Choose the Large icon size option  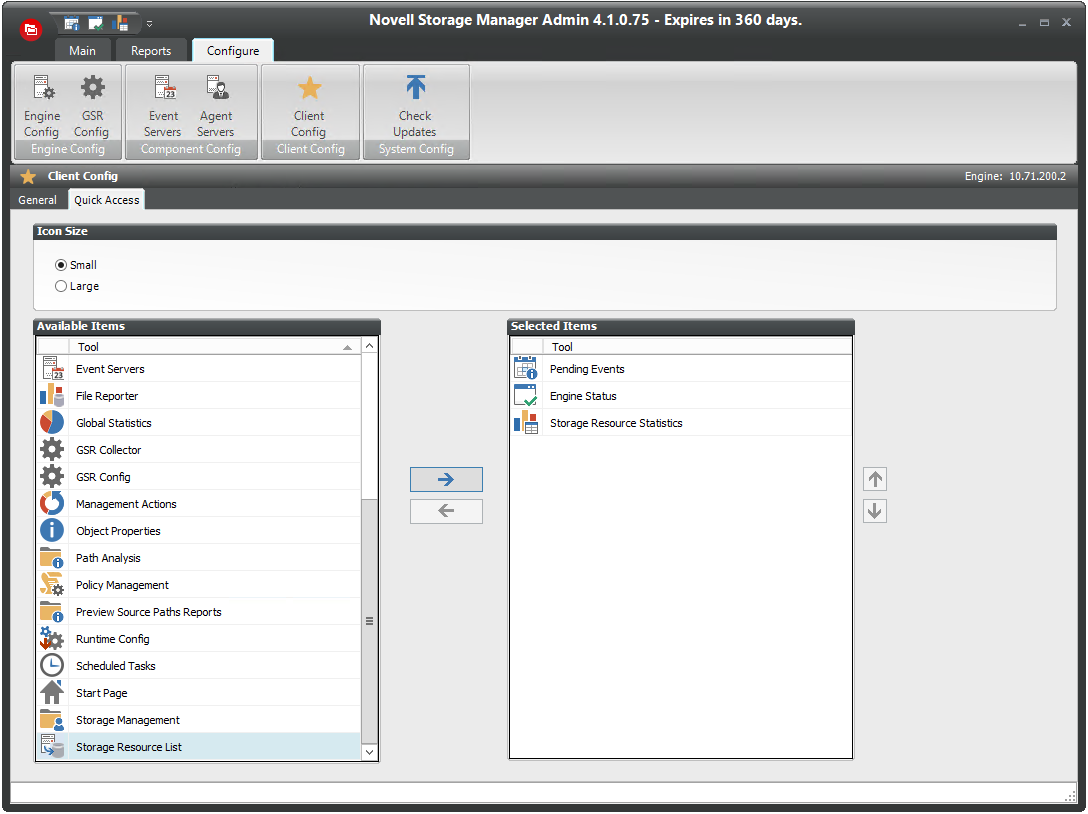coord(62,286)
